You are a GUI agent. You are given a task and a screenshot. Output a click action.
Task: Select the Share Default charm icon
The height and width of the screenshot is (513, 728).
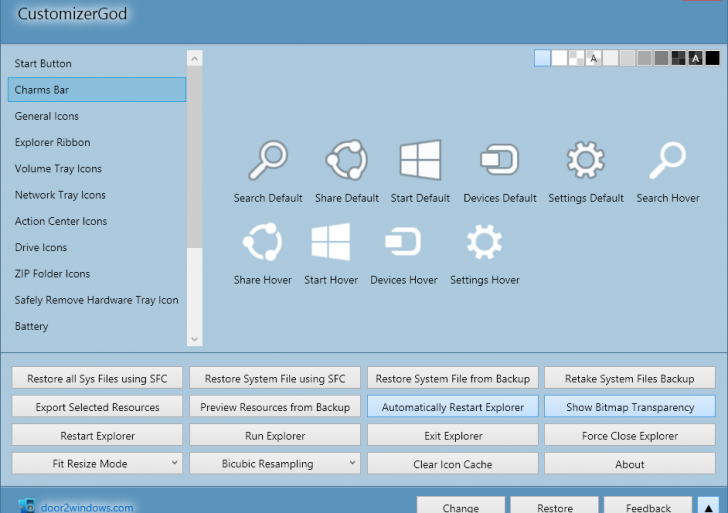(347, 160)
